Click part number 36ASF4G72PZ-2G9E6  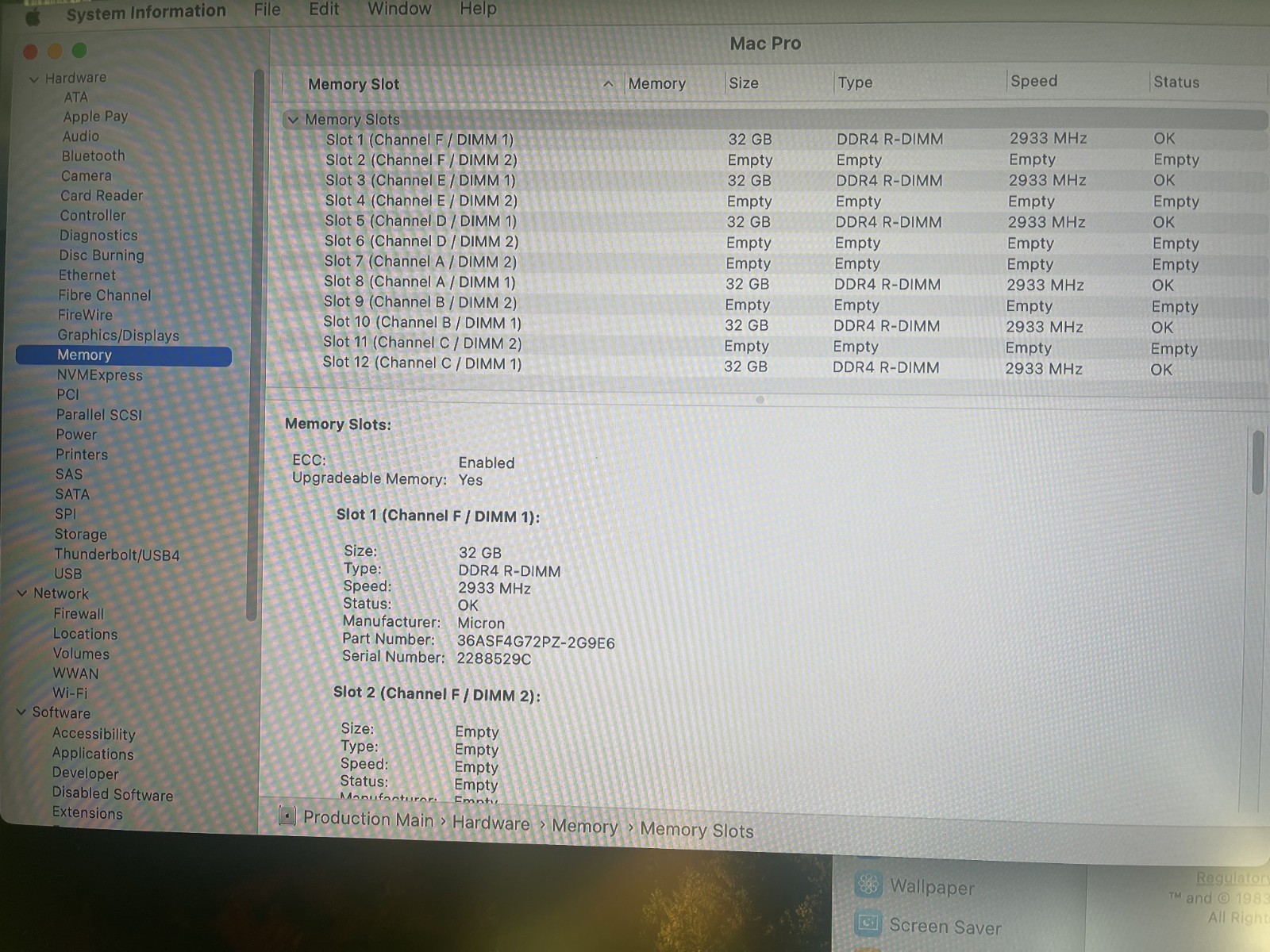click(x=536, y=643)
